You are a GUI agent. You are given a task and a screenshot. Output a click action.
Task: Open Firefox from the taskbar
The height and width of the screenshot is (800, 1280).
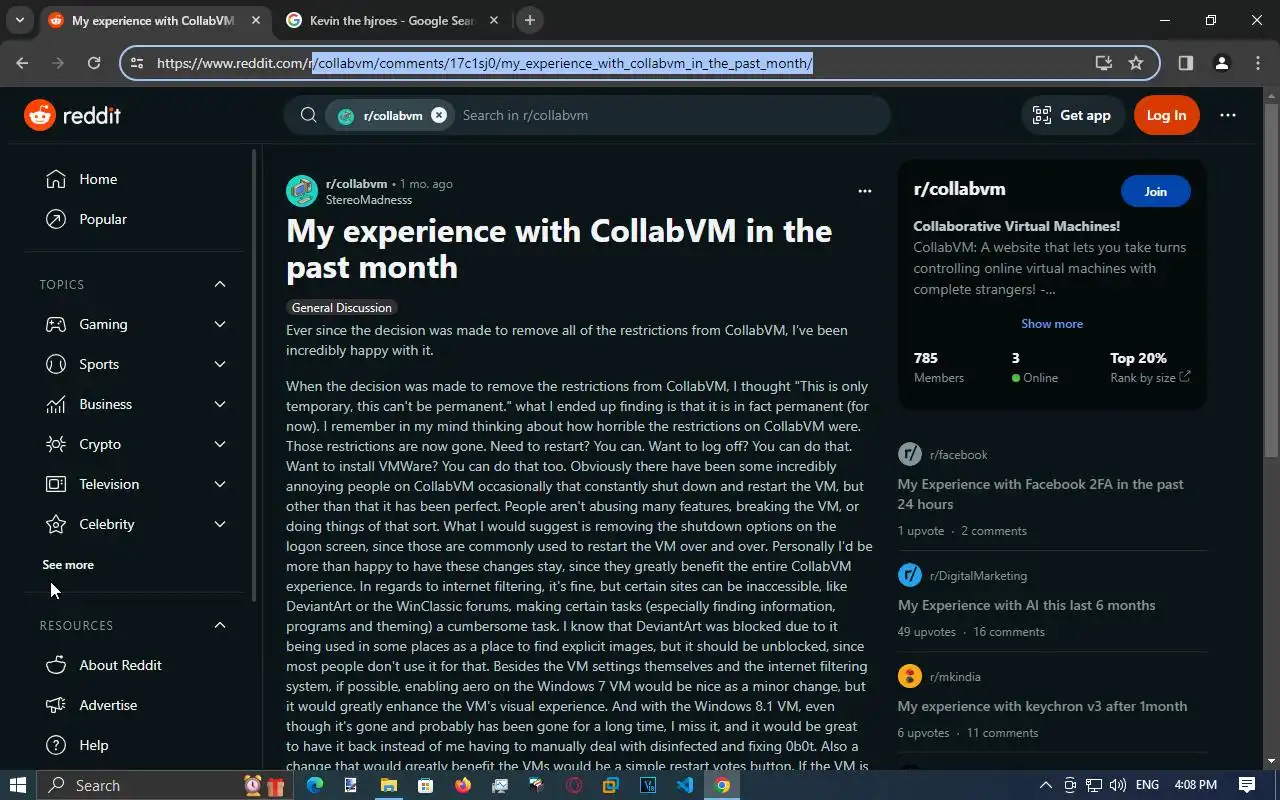point(462,785)
